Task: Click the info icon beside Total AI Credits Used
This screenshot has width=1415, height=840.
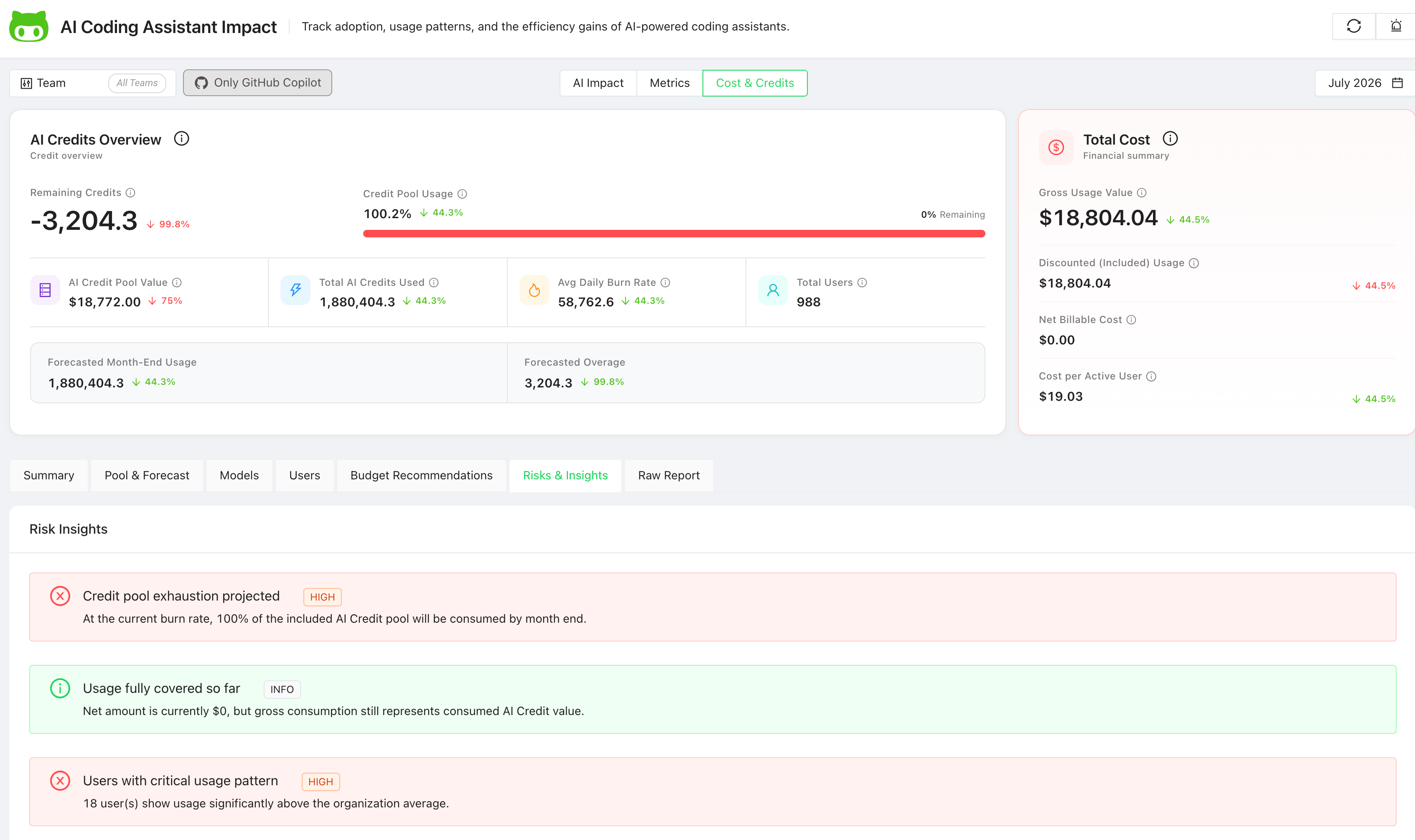Action: (433, 283)
